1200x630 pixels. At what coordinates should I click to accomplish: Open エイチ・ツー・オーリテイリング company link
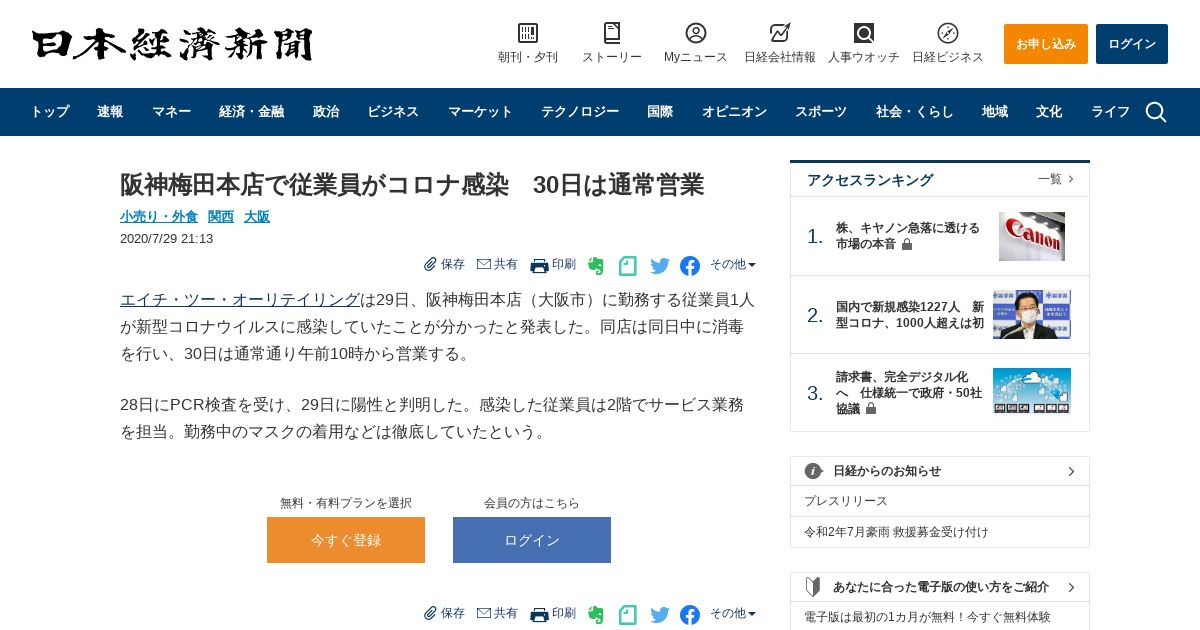coord(240,299)
